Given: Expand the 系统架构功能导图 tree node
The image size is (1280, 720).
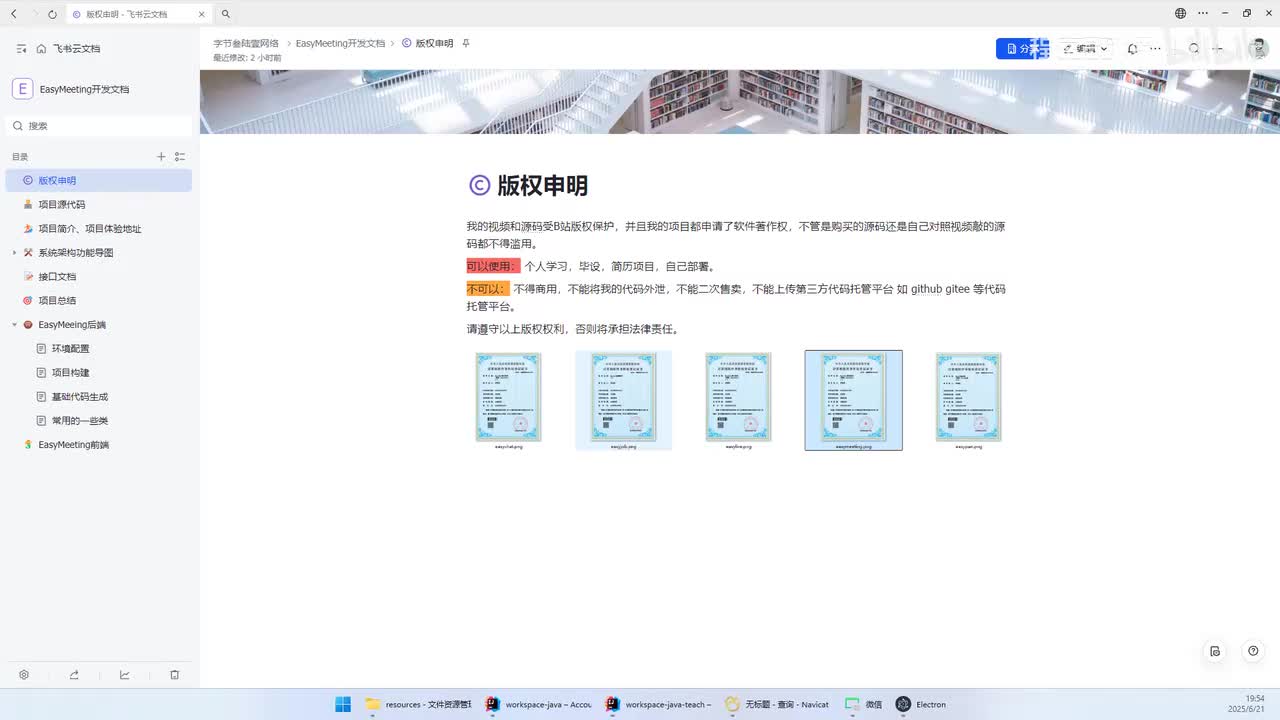Looking at the screenshot, I should [14, 253].
